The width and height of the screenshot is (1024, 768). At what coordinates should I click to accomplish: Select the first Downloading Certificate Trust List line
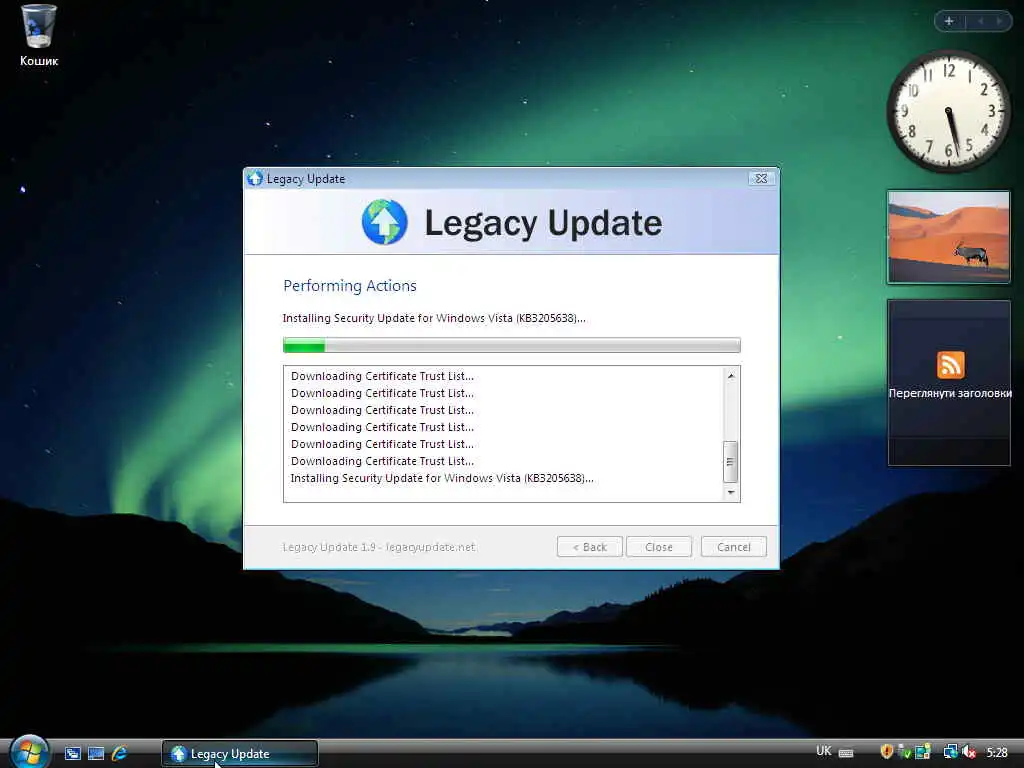(x=382, y=376)
